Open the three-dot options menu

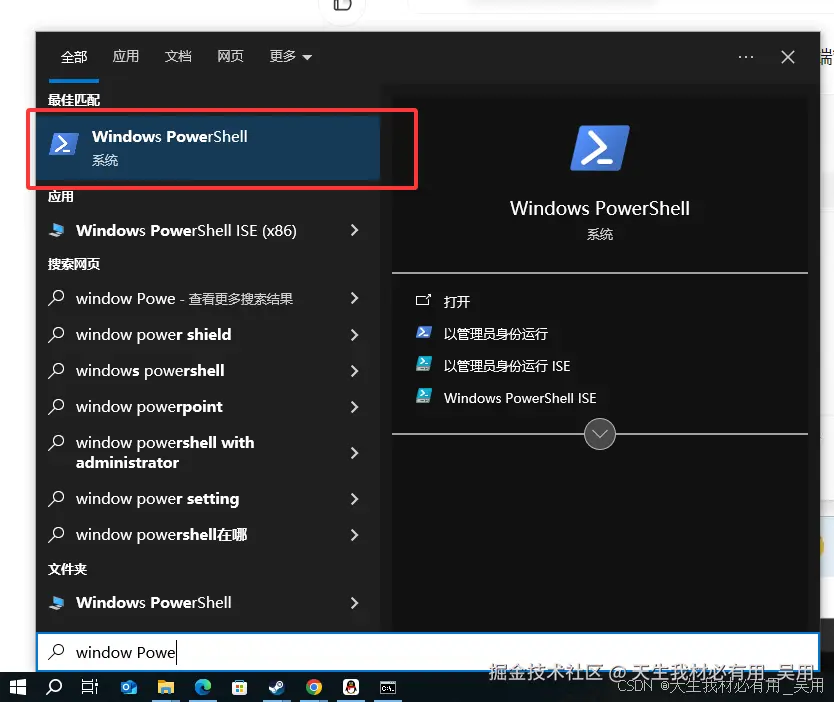746,57
